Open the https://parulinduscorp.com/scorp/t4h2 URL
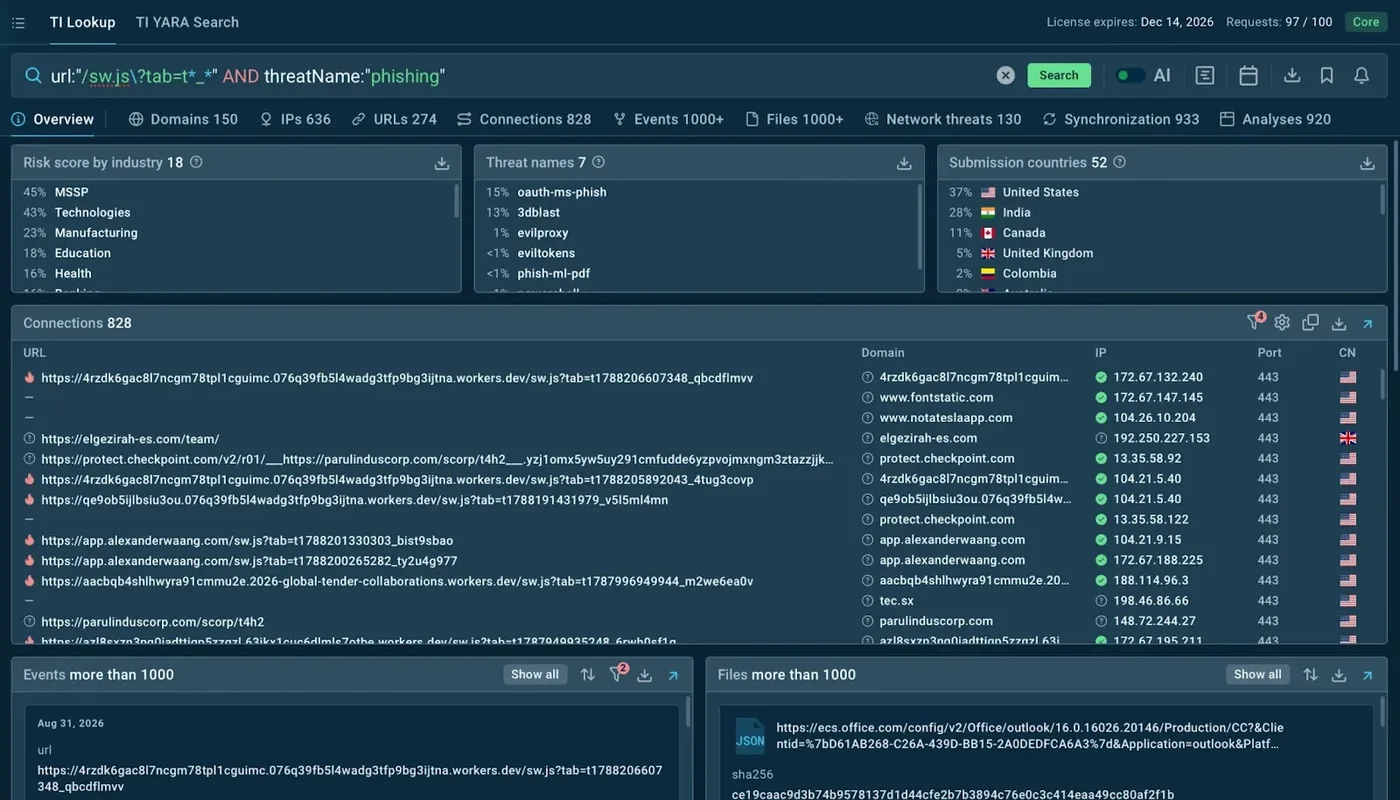 pyautogui.click(x=153, y=621)
